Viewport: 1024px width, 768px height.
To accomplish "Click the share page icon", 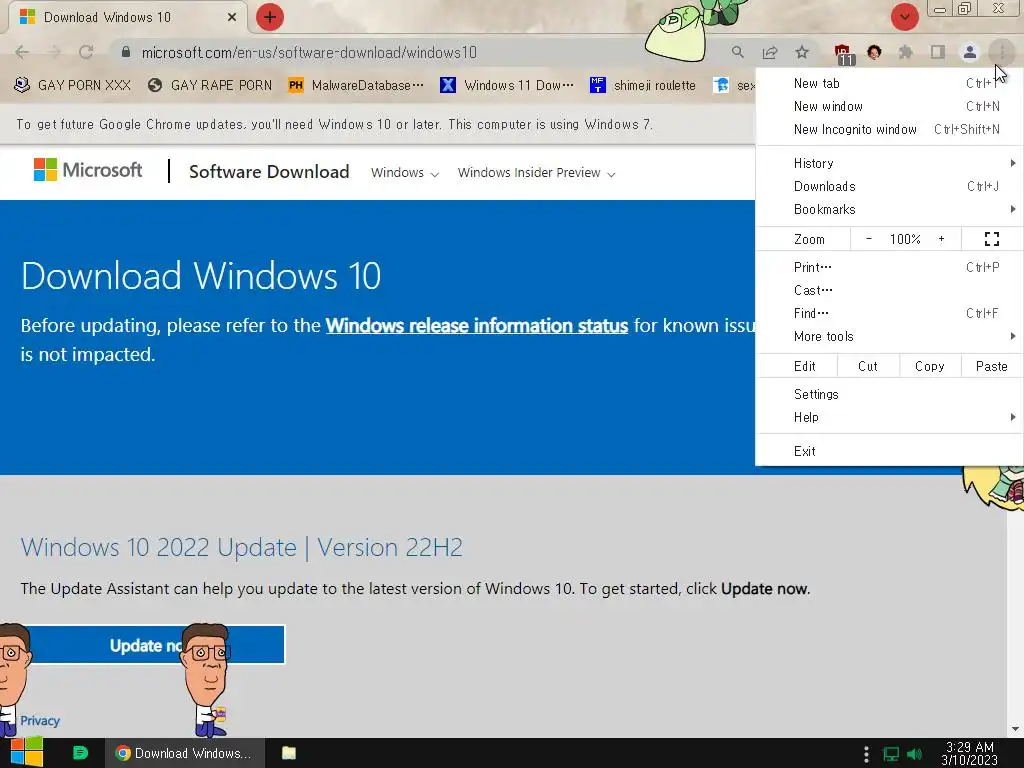I will point(770,52).
